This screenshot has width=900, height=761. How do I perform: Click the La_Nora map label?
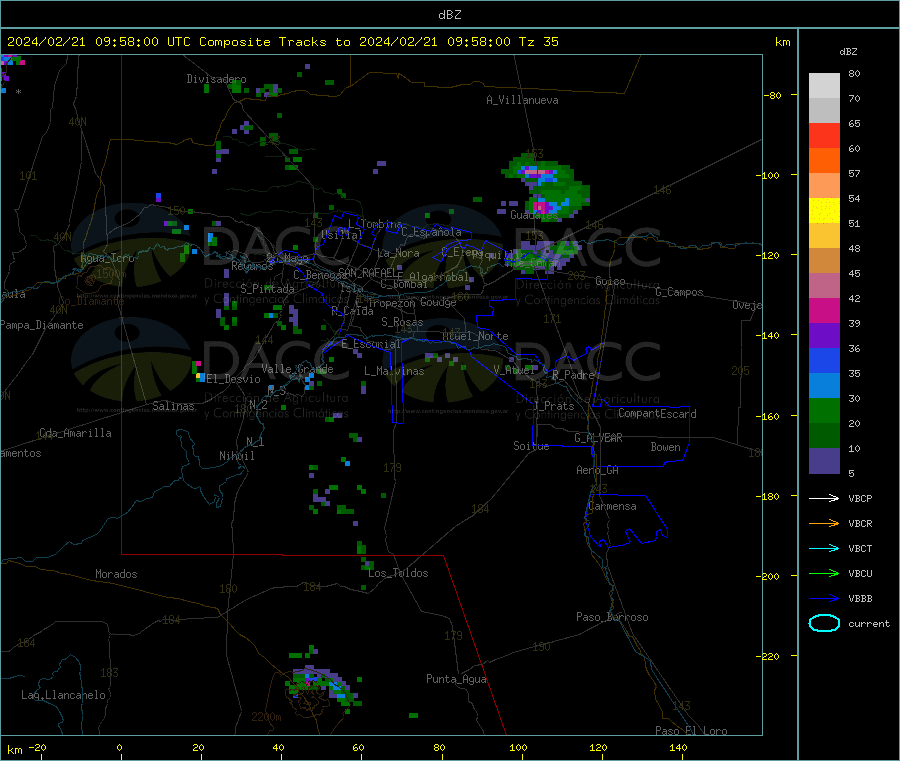click(x=398, y=253)
